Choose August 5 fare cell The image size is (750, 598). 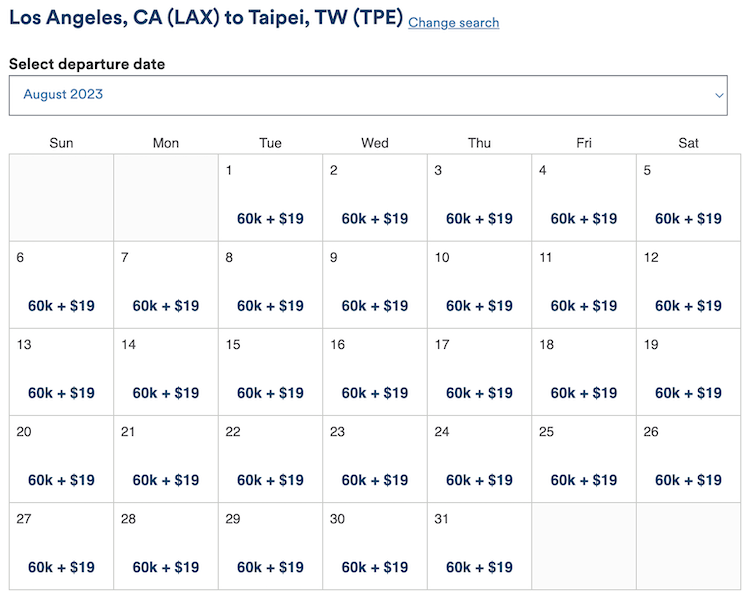(688, 198)
